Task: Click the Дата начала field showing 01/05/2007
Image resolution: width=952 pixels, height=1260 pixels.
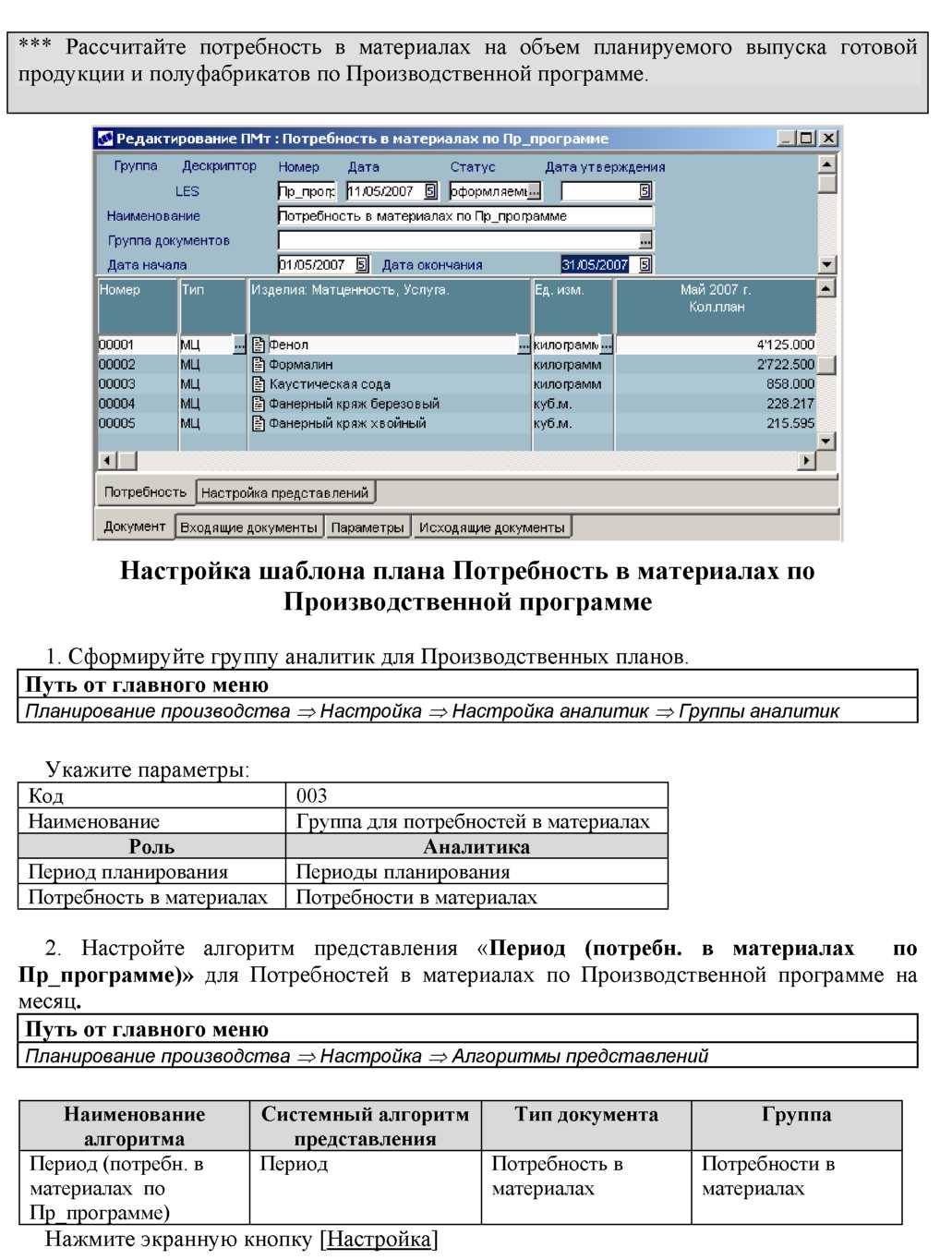Action: click(x=316, y=264)
